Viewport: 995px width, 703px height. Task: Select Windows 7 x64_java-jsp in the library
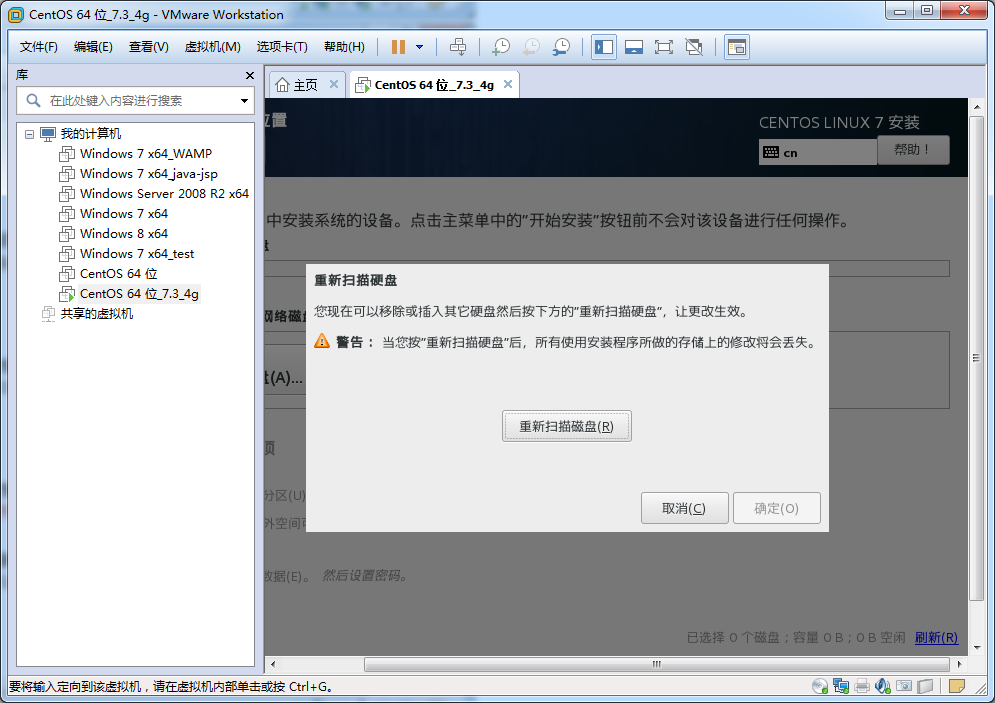[148, 174]
